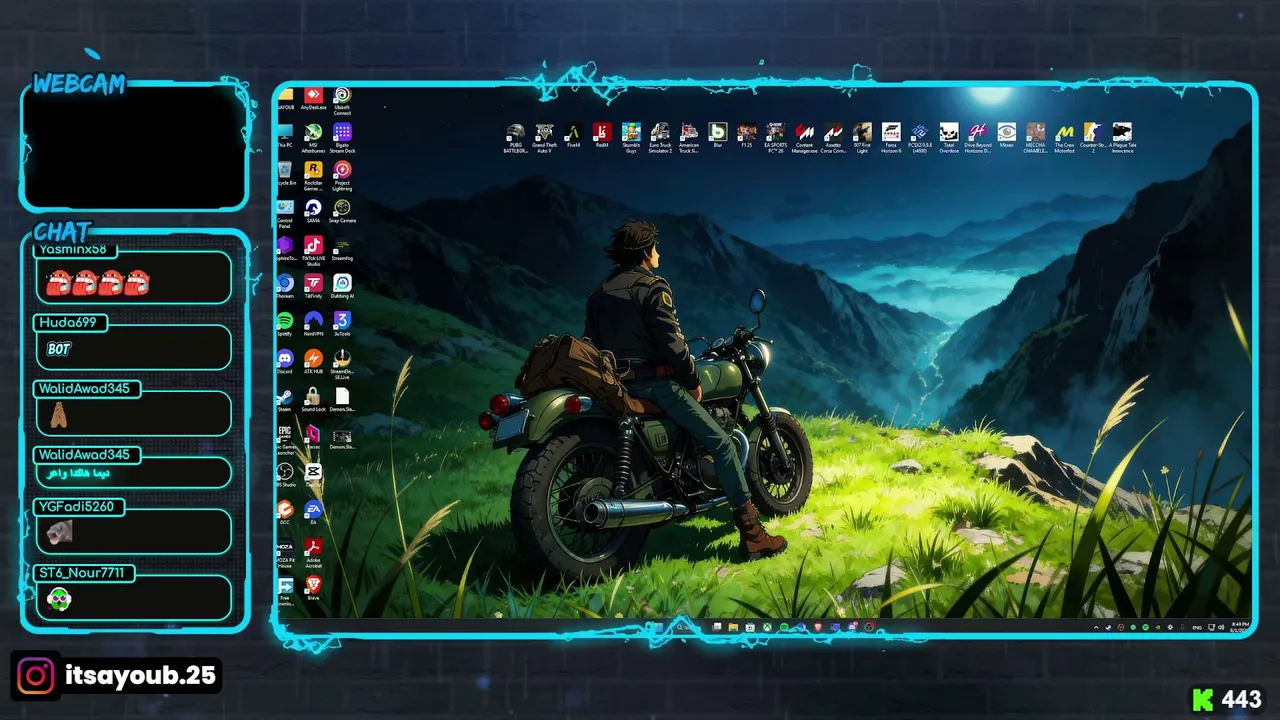Launch the Stumble Guys shortcut

click(x=631, y=138)
